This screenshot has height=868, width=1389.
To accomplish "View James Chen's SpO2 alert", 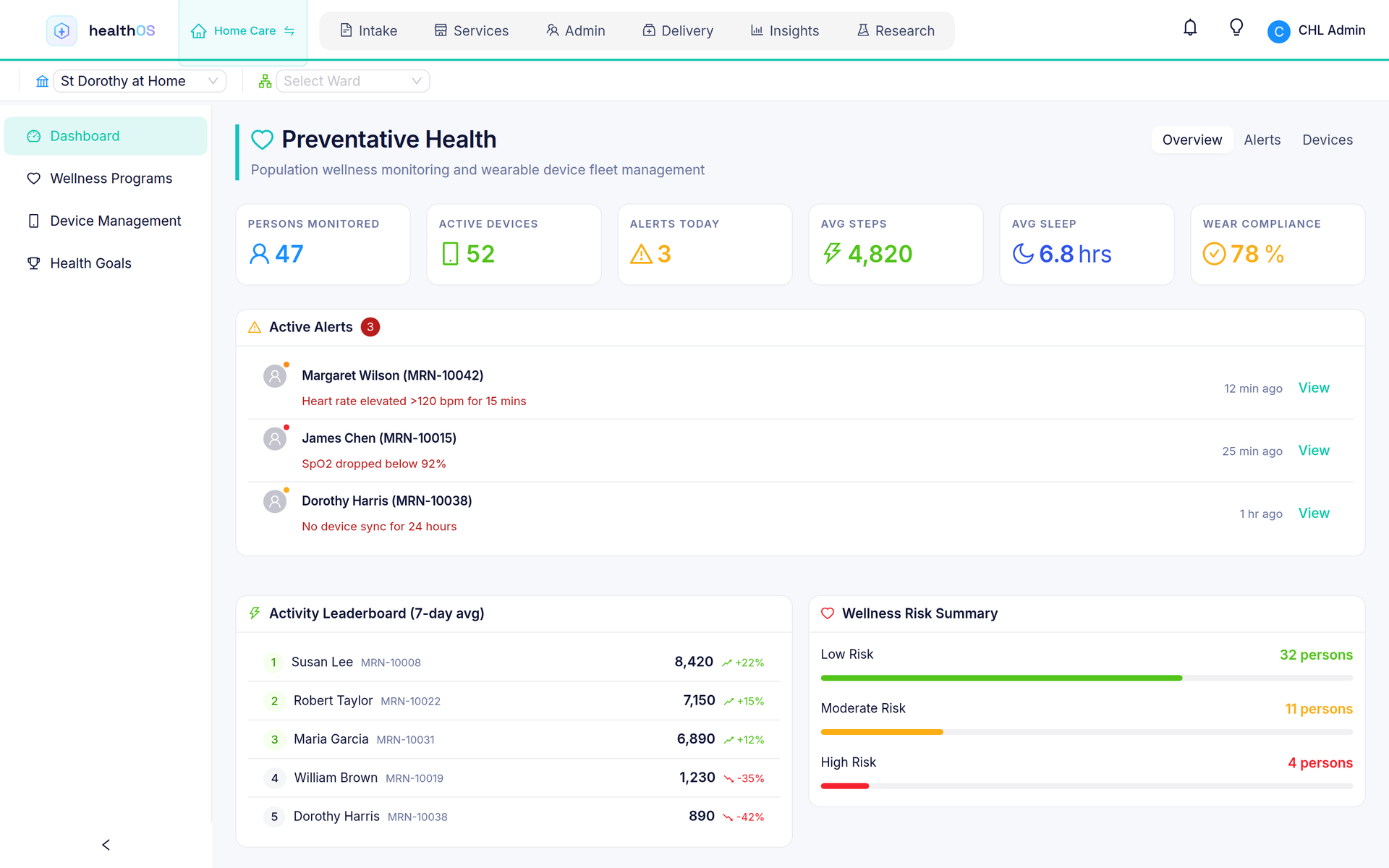I will point(1313,451).
